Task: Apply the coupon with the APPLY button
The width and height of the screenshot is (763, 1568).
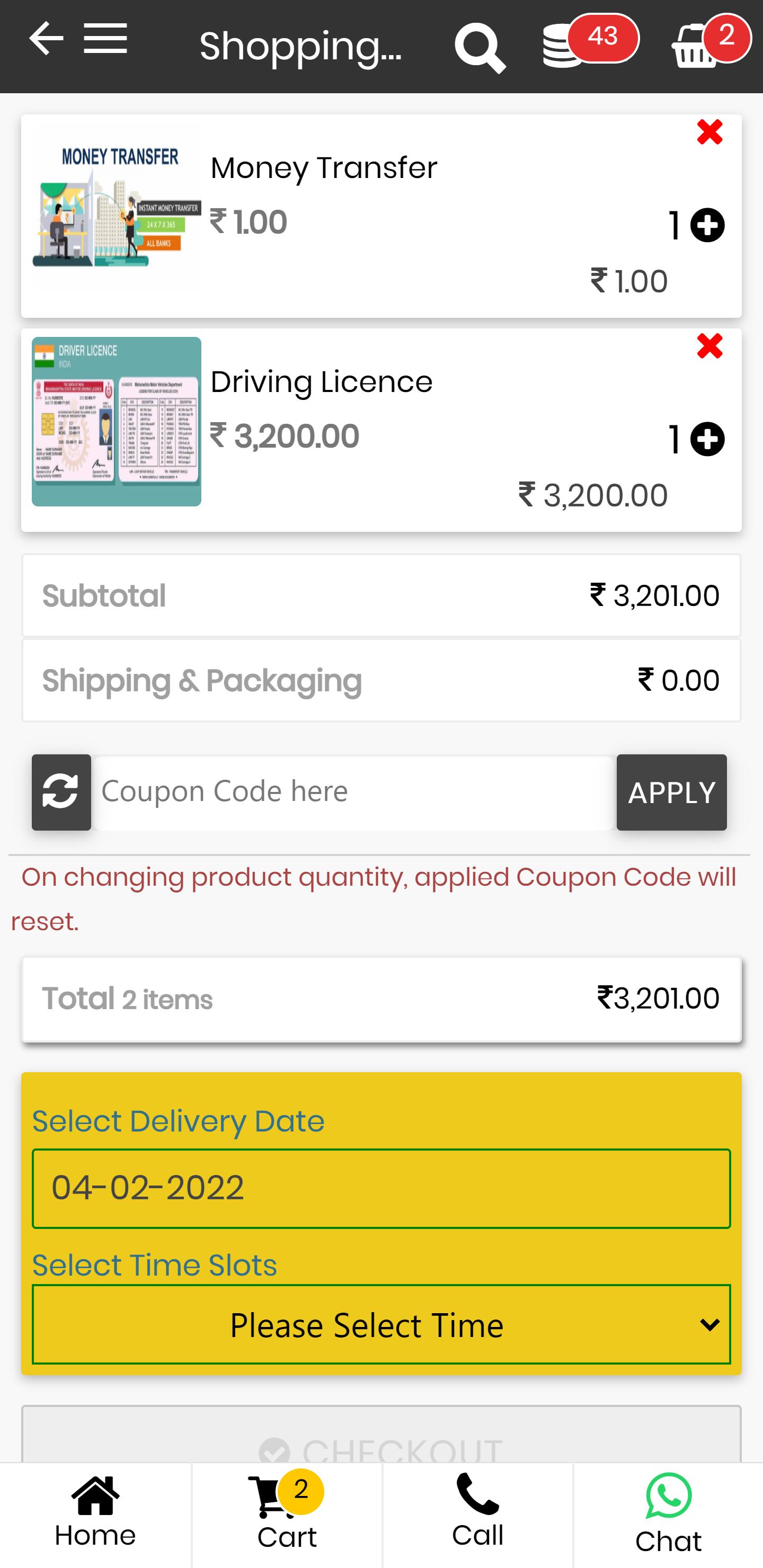Action: point(671,792)
